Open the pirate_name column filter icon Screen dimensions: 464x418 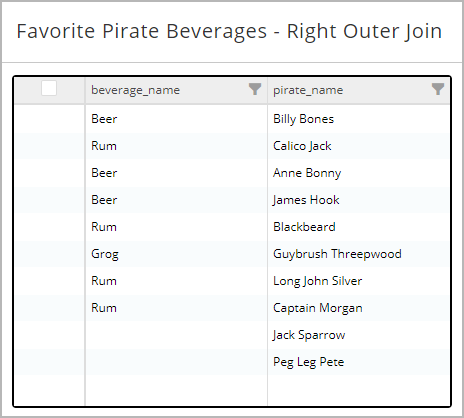438,89
